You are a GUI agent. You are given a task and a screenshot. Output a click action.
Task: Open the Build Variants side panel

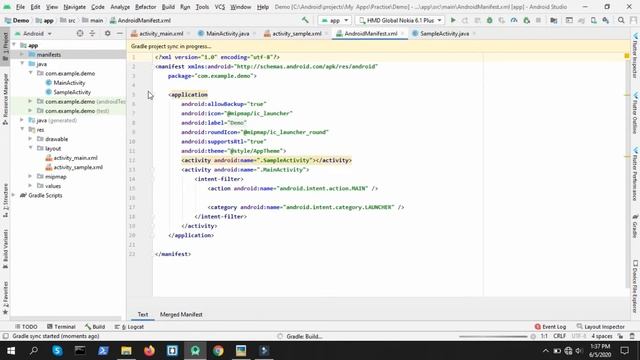click(5, 249)
